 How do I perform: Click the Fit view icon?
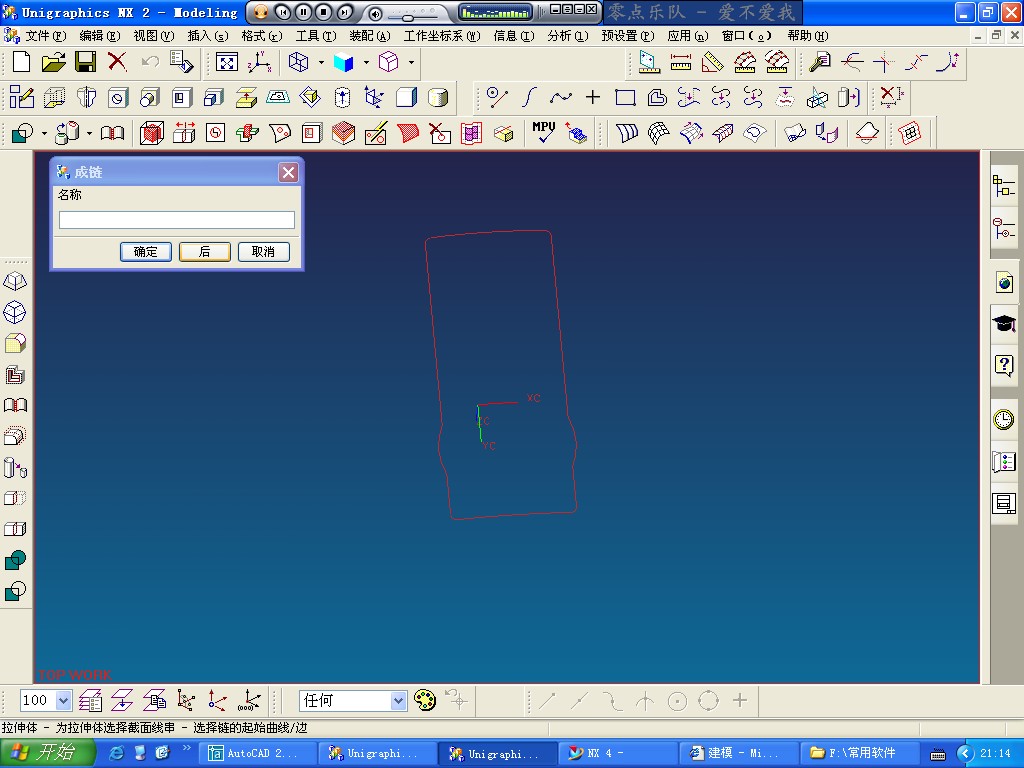[x=227, y=63]
